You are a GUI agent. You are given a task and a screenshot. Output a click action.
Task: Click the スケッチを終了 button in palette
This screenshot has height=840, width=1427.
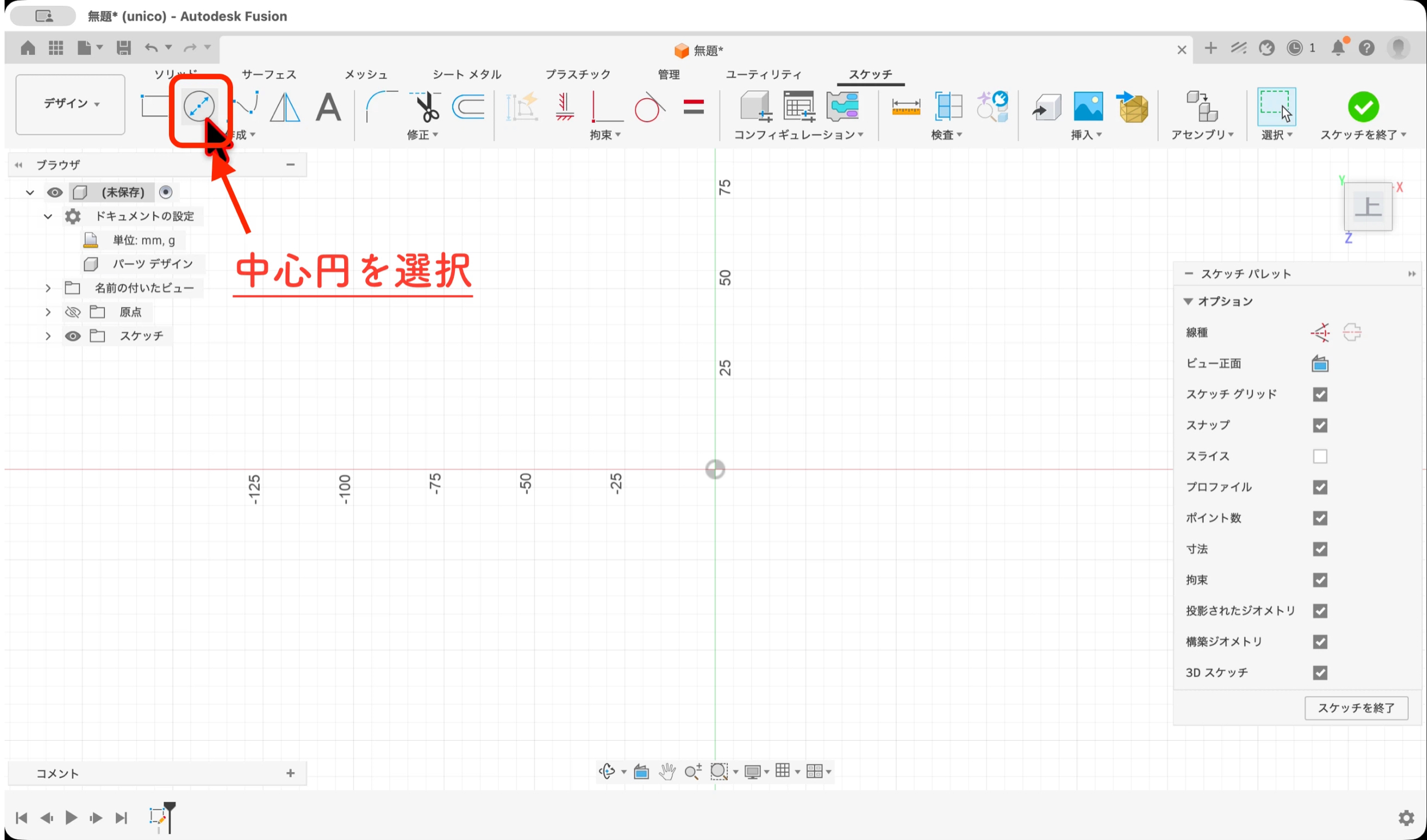1356,708
